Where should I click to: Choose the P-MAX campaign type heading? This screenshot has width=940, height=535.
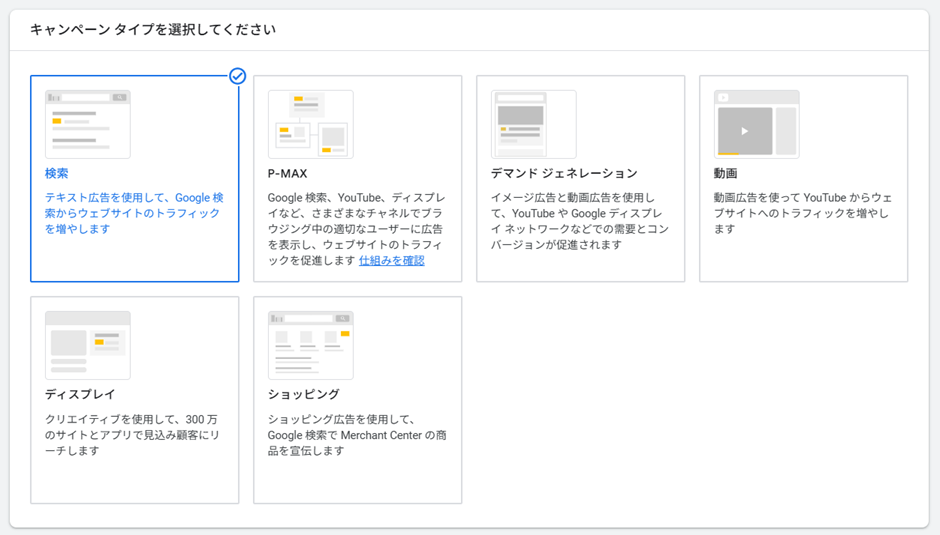(x=287, y=174)
